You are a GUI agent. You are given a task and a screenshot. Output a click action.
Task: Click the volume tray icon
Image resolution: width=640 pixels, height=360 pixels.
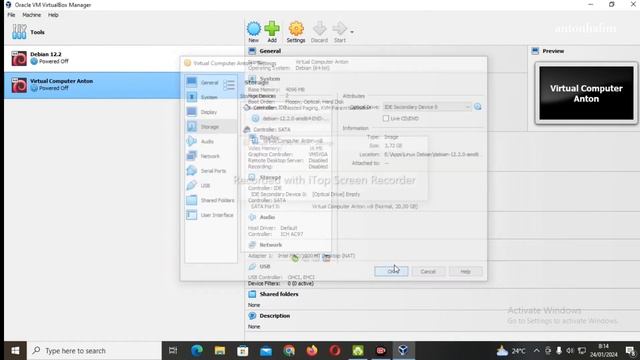(x=570, y=351)
